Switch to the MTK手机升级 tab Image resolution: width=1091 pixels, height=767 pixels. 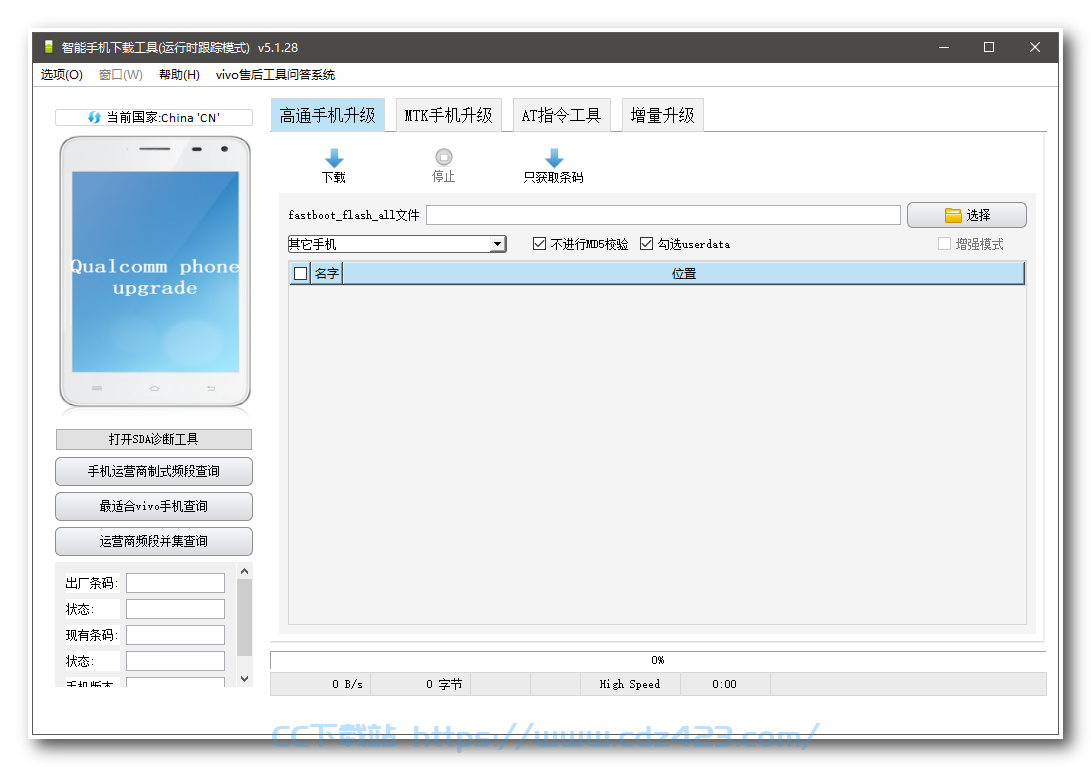449,115
